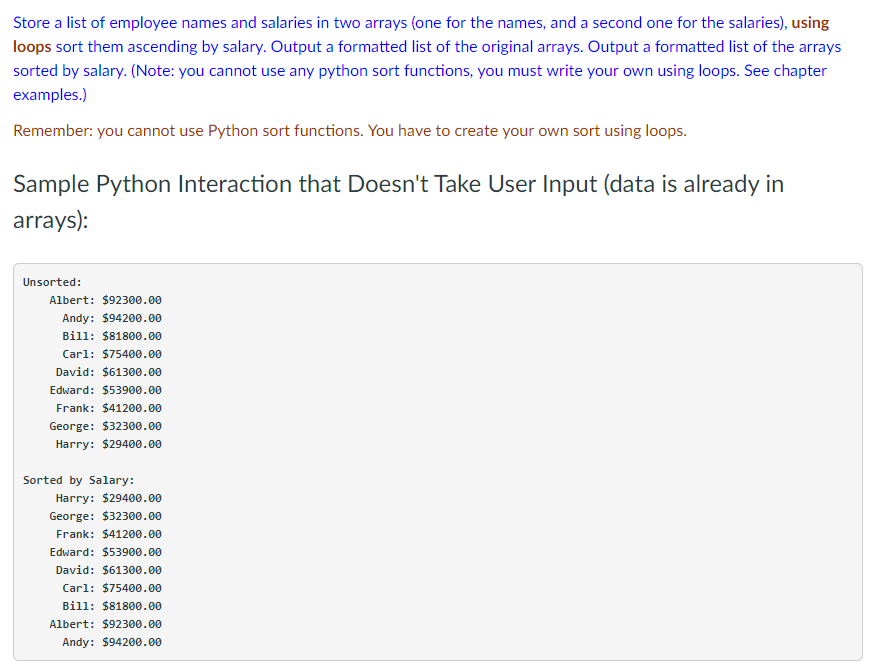Click Frank's row under Sorted by Salary
Viewport: 896px width, 672px height.
coord(108,534)
